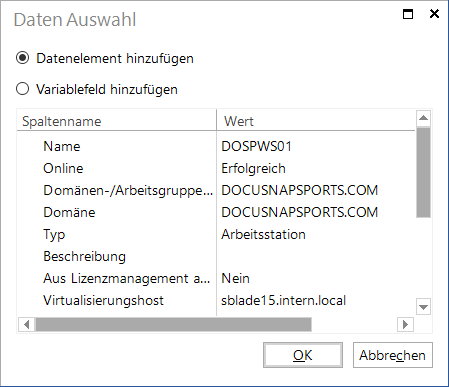Click the horizontal scrollbar right arrow
The image size is (449, 387).
tap(405, 324)
